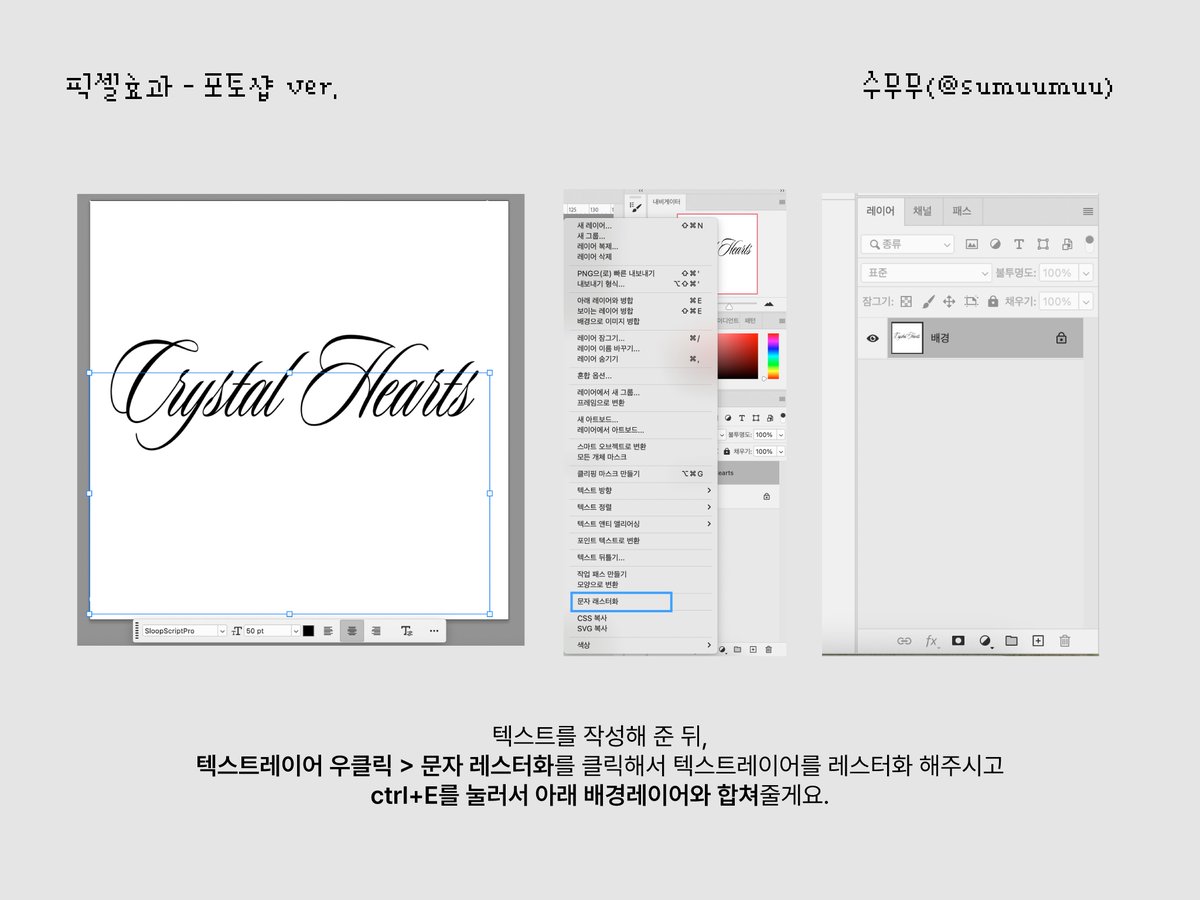Choose 새 레이어... in context menu
This screenshot has width=1200, height=900.
pos(642,226)
